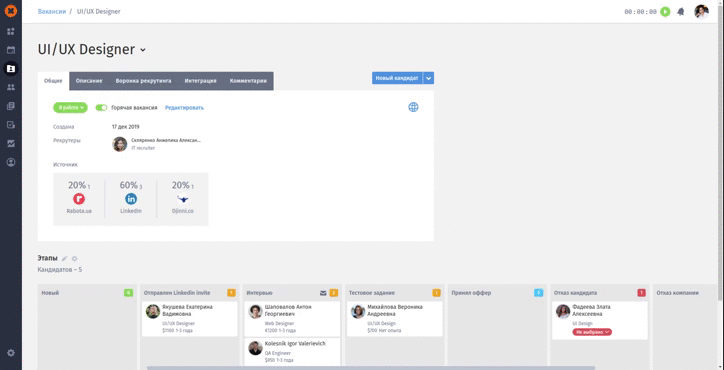The height and width of the screenshot is (370, 724).
Task: Expand arrow beside Новый кандидат button
Action: (428, 78)
